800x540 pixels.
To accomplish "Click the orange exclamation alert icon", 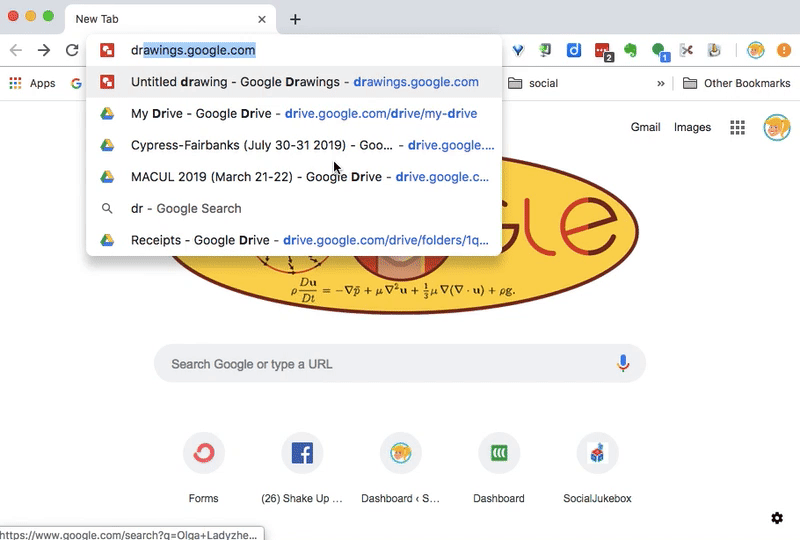I will pyautogui.click(x=784, y=50).
